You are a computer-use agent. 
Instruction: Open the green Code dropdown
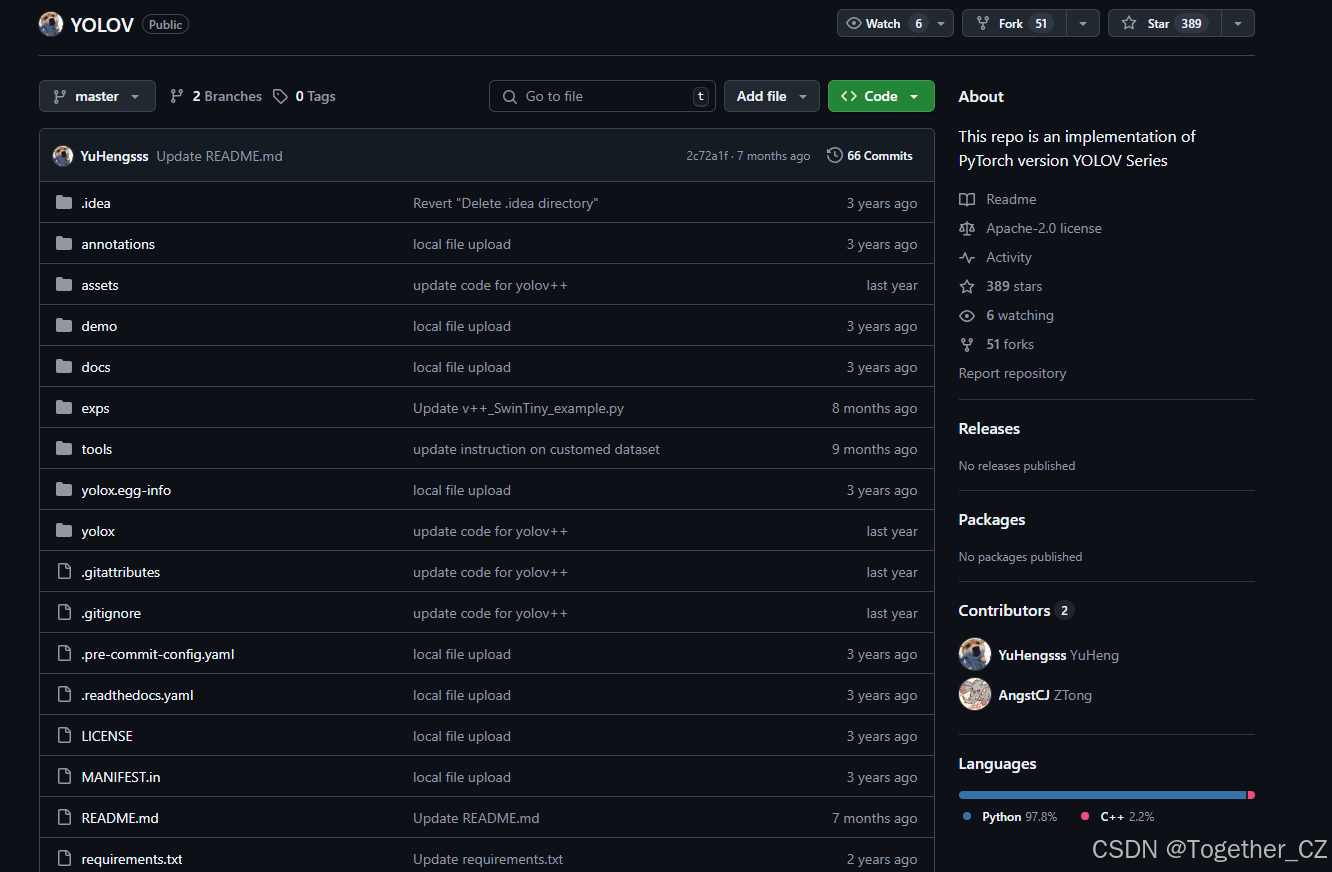[881, 96]
